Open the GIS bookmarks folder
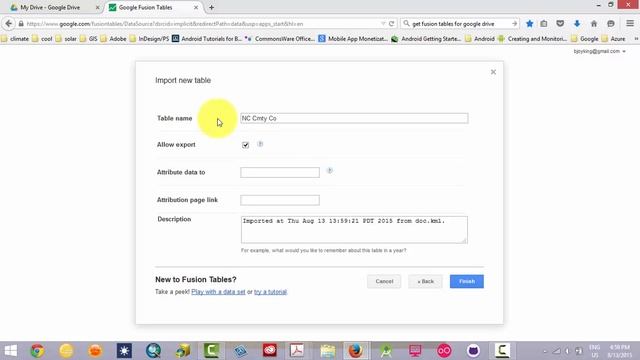This screenshot has height=360, width=640. (88, 39)
